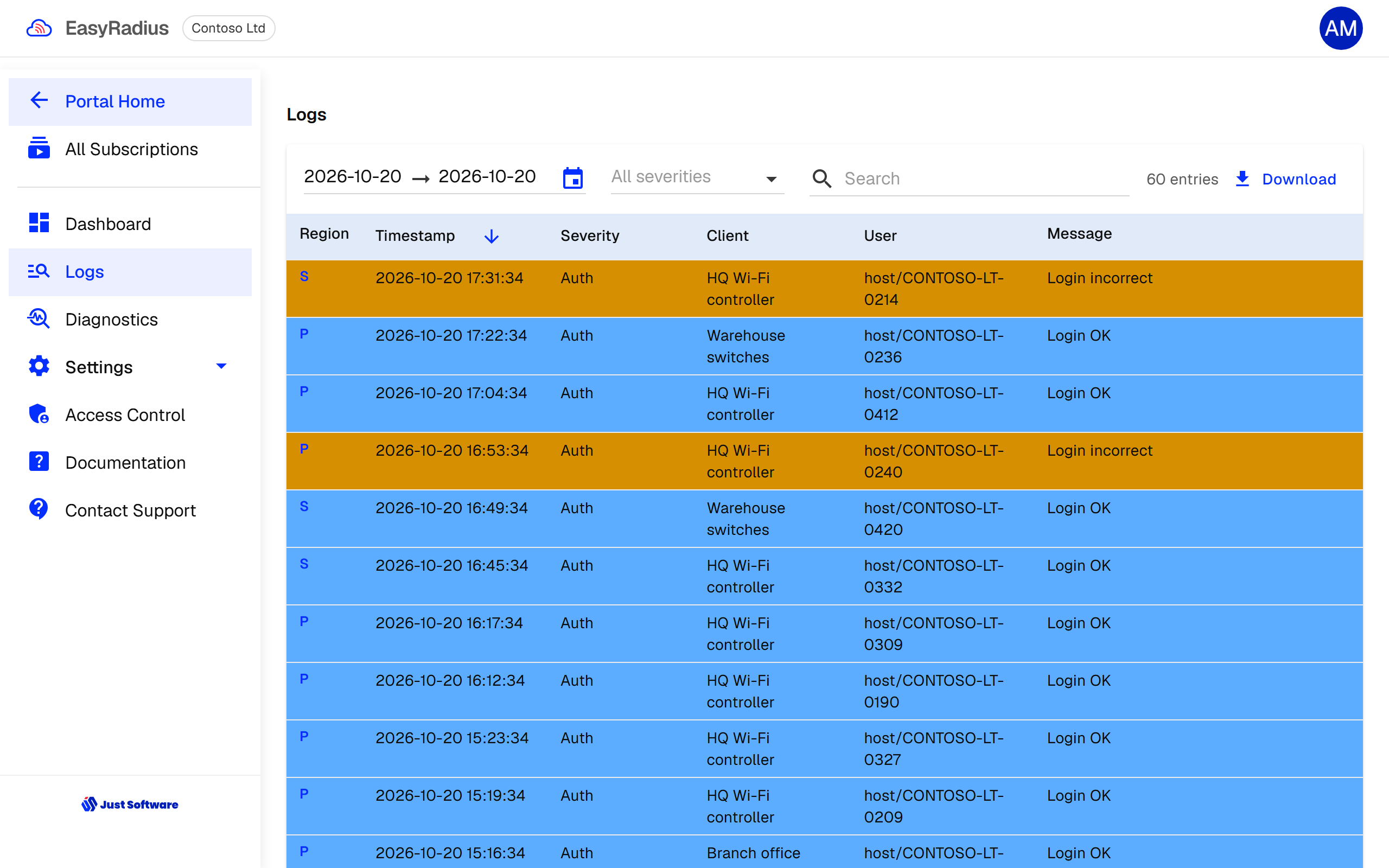The width and height of the screenshot is (1389, 868).
Task: Open All Subscriptions page
Action: 130,149
